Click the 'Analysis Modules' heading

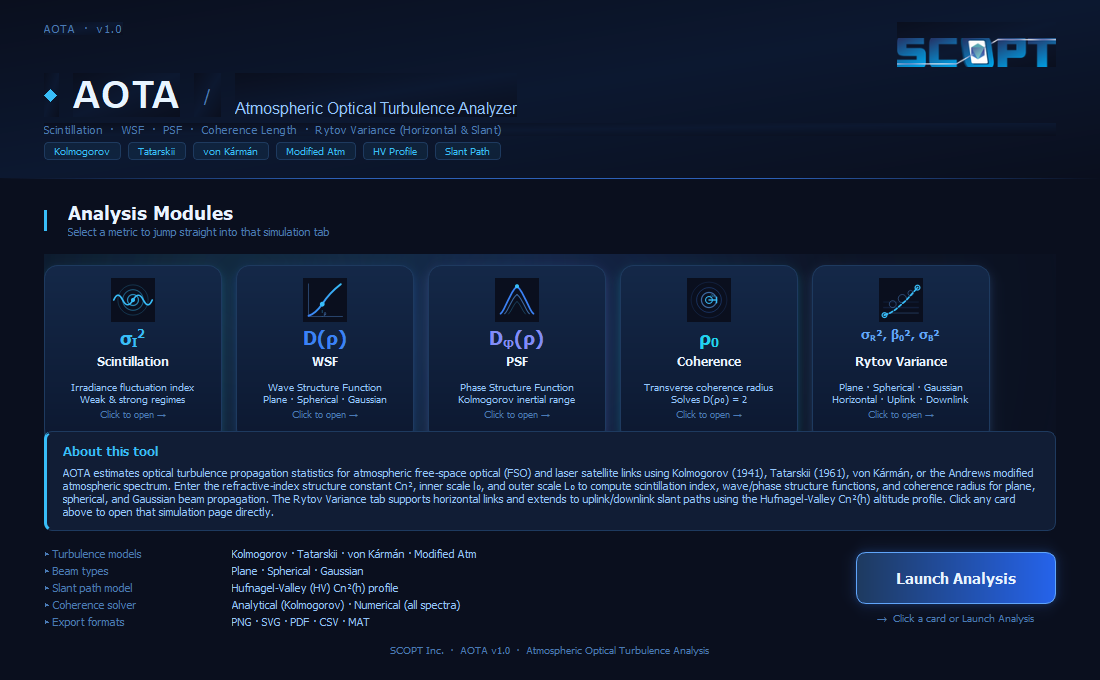coord(150,213)
